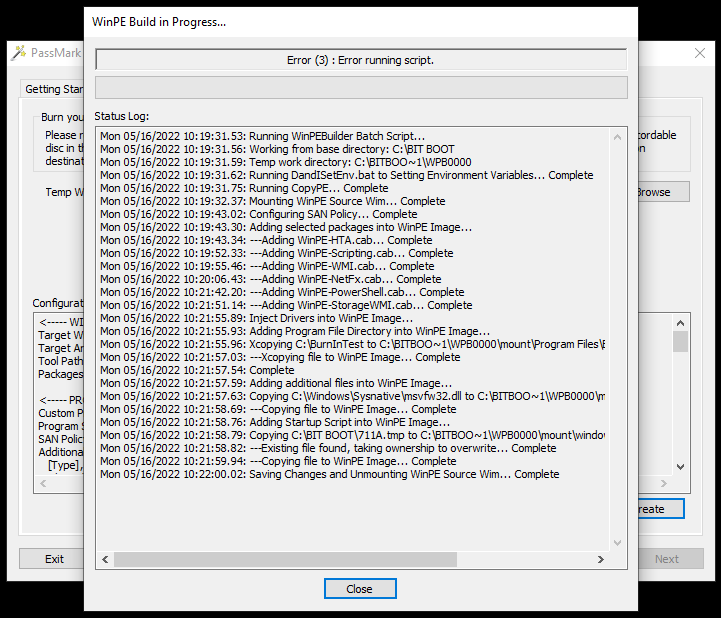This screenshot has width=721, height=618.
Task: Click the empty build progress bar
Action: tap(361, 87)
